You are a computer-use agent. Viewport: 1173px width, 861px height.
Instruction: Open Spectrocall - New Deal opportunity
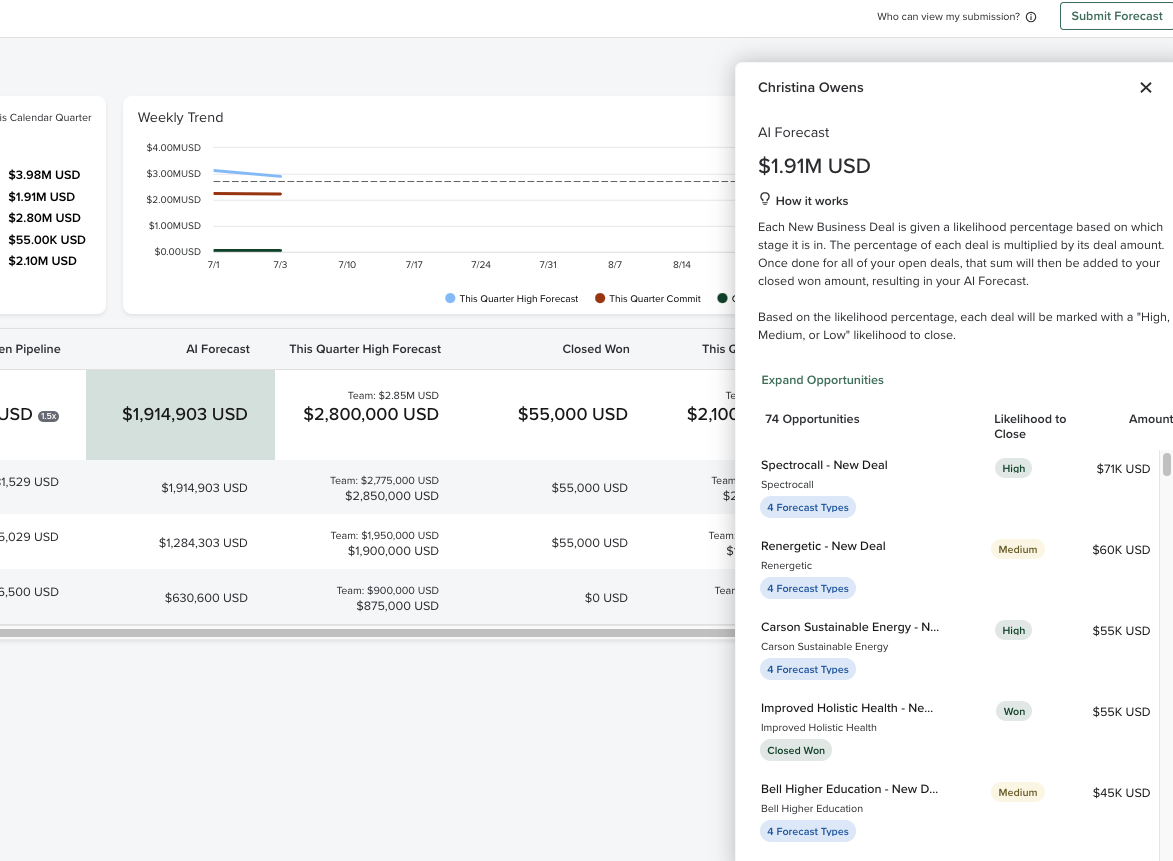coord(823,465)
